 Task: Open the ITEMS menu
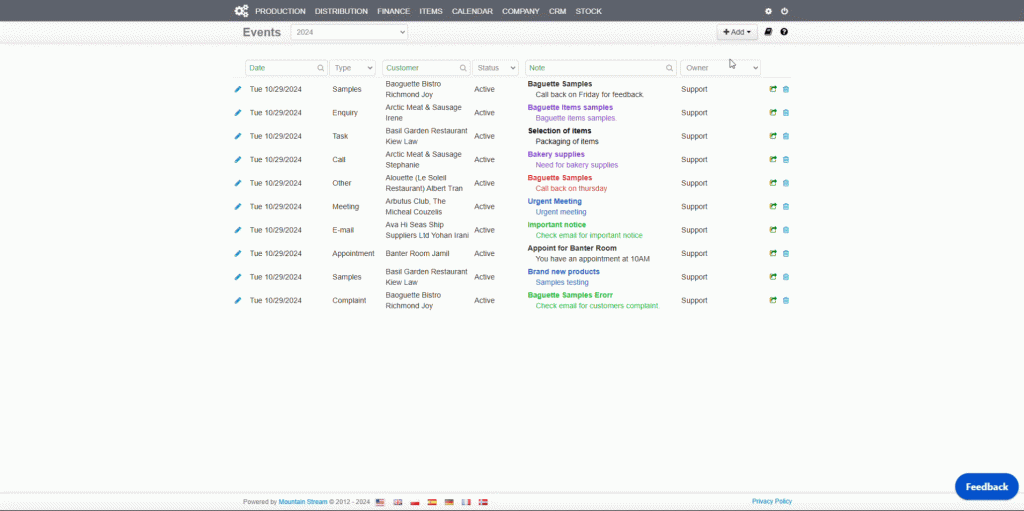431,11
